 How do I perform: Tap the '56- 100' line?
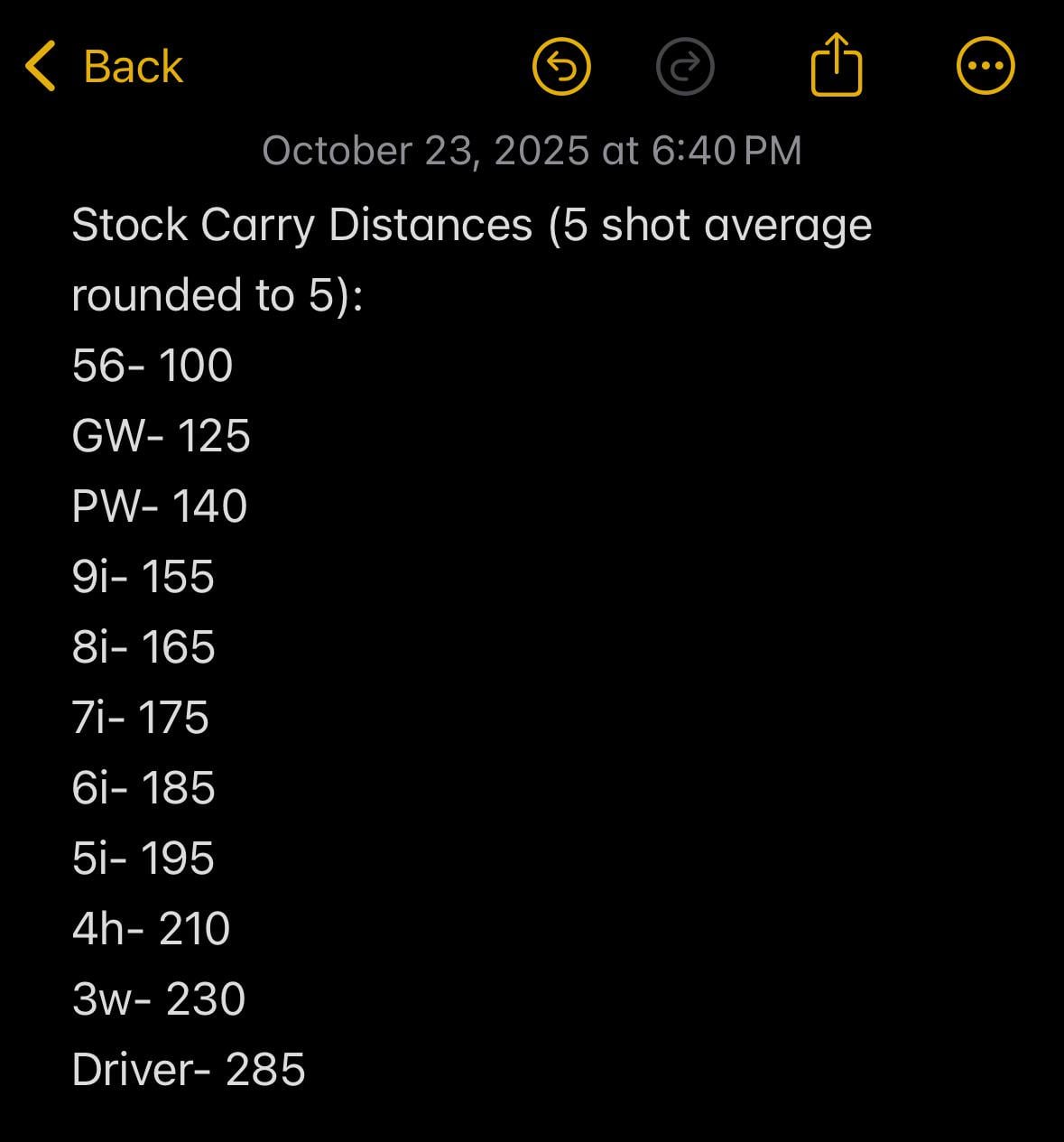point(153,366)
